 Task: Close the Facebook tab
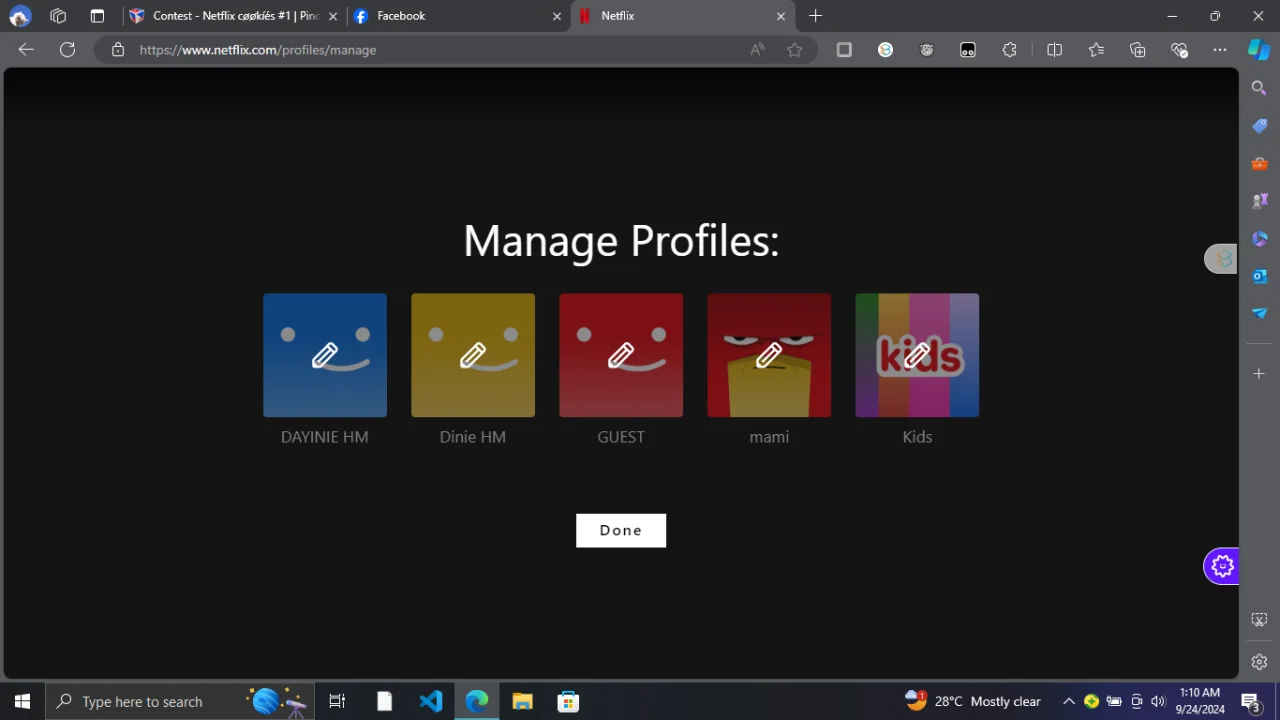(x=557, y=16)
